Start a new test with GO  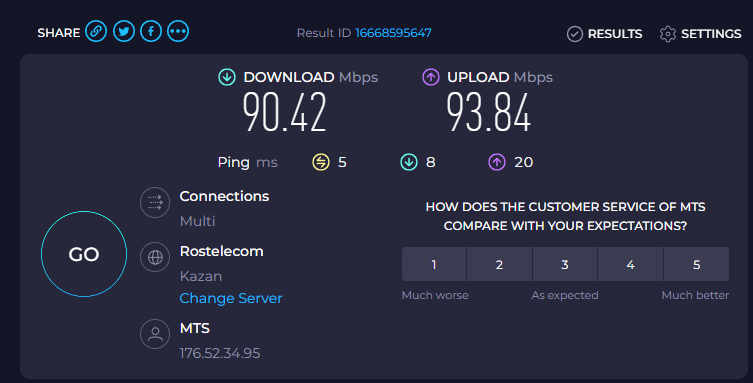pos(84,254)
